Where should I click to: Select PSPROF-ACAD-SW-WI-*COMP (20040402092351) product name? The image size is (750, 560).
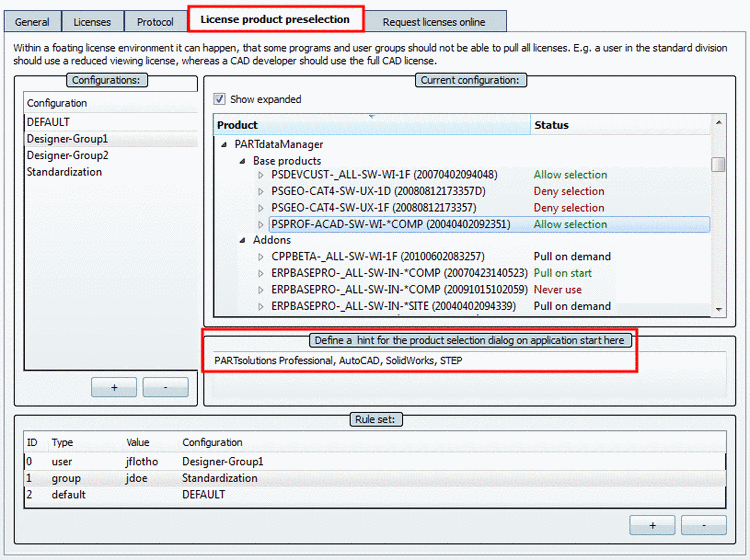tap(391, 224)
